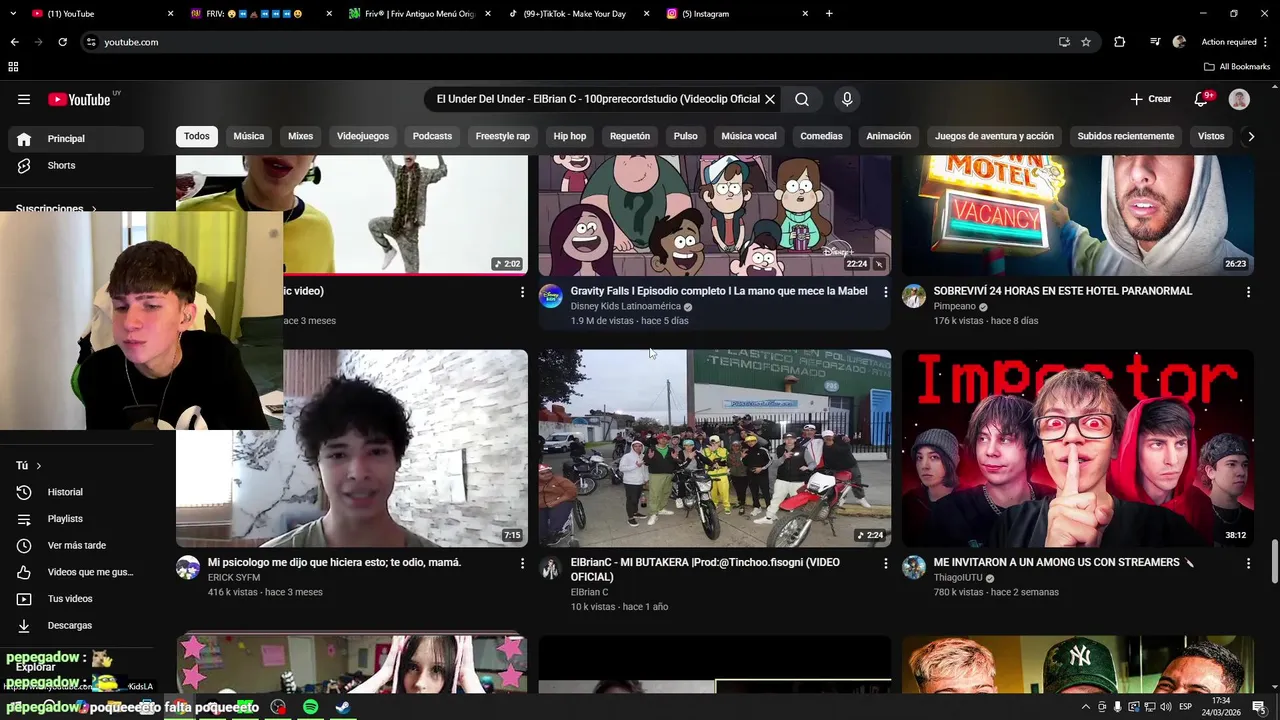Open All Bookmarks folder

pyautogui.click(x=1237, y=67)
